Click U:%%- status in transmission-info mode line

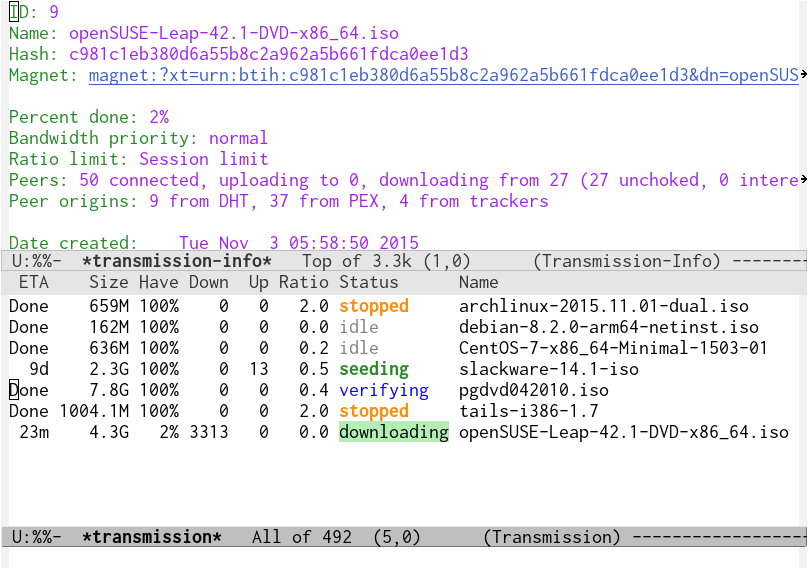(37, 261)
